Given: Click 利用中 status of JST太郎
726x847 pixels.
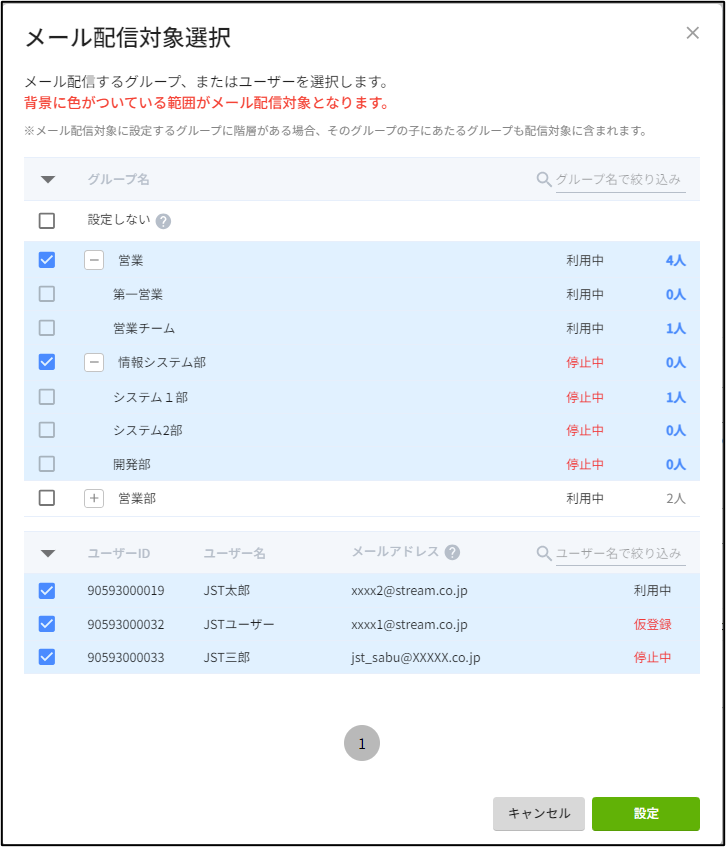Looking at the screenshot, I should tap(653, 591).
